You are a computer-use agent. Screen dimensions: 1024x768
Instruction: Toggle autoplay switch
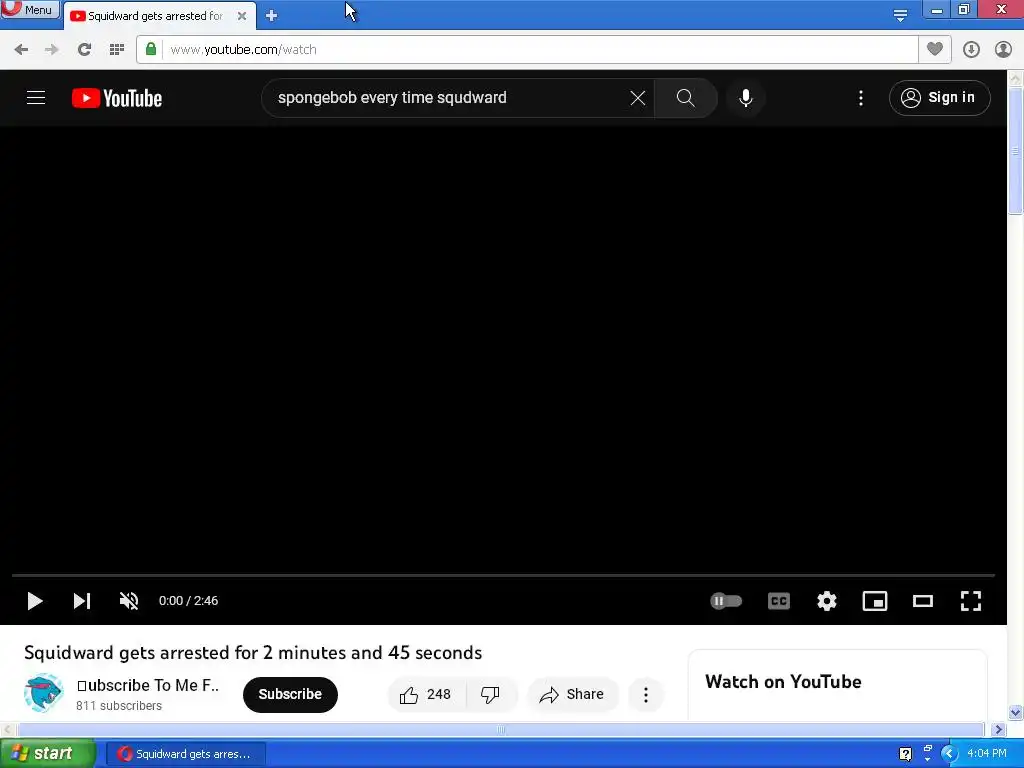726,601
